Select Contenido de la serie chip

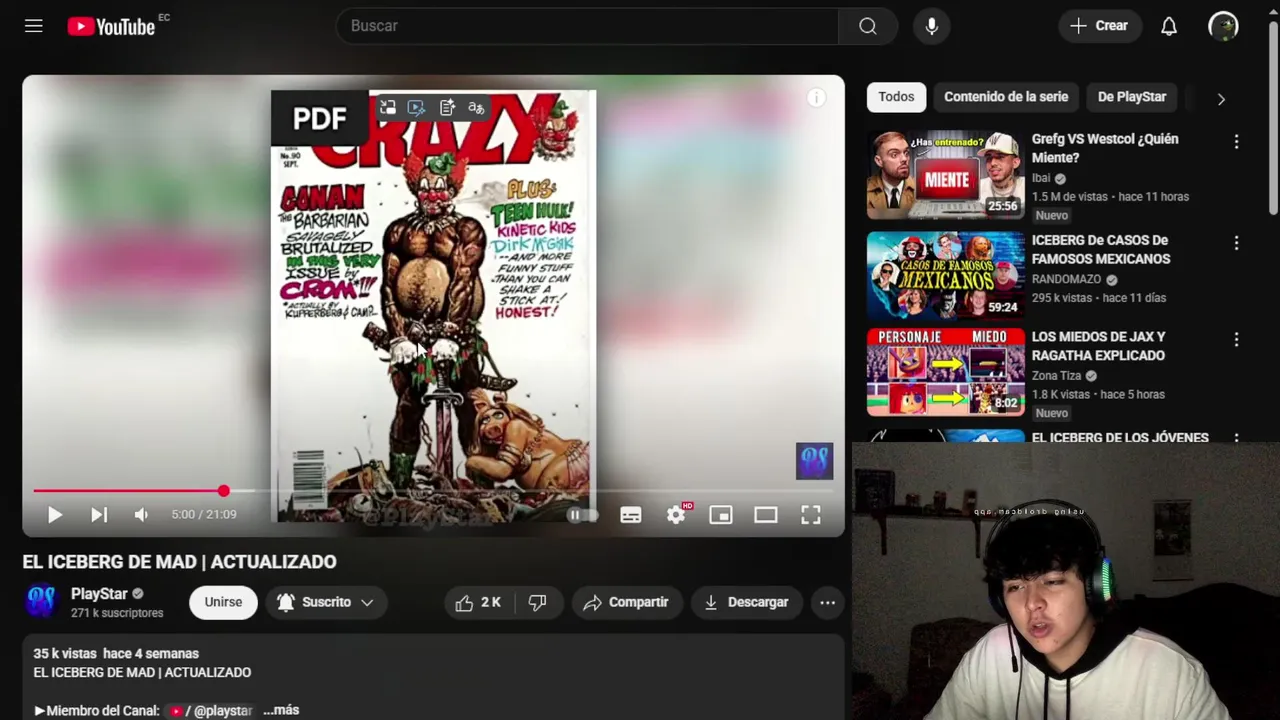1006,97
